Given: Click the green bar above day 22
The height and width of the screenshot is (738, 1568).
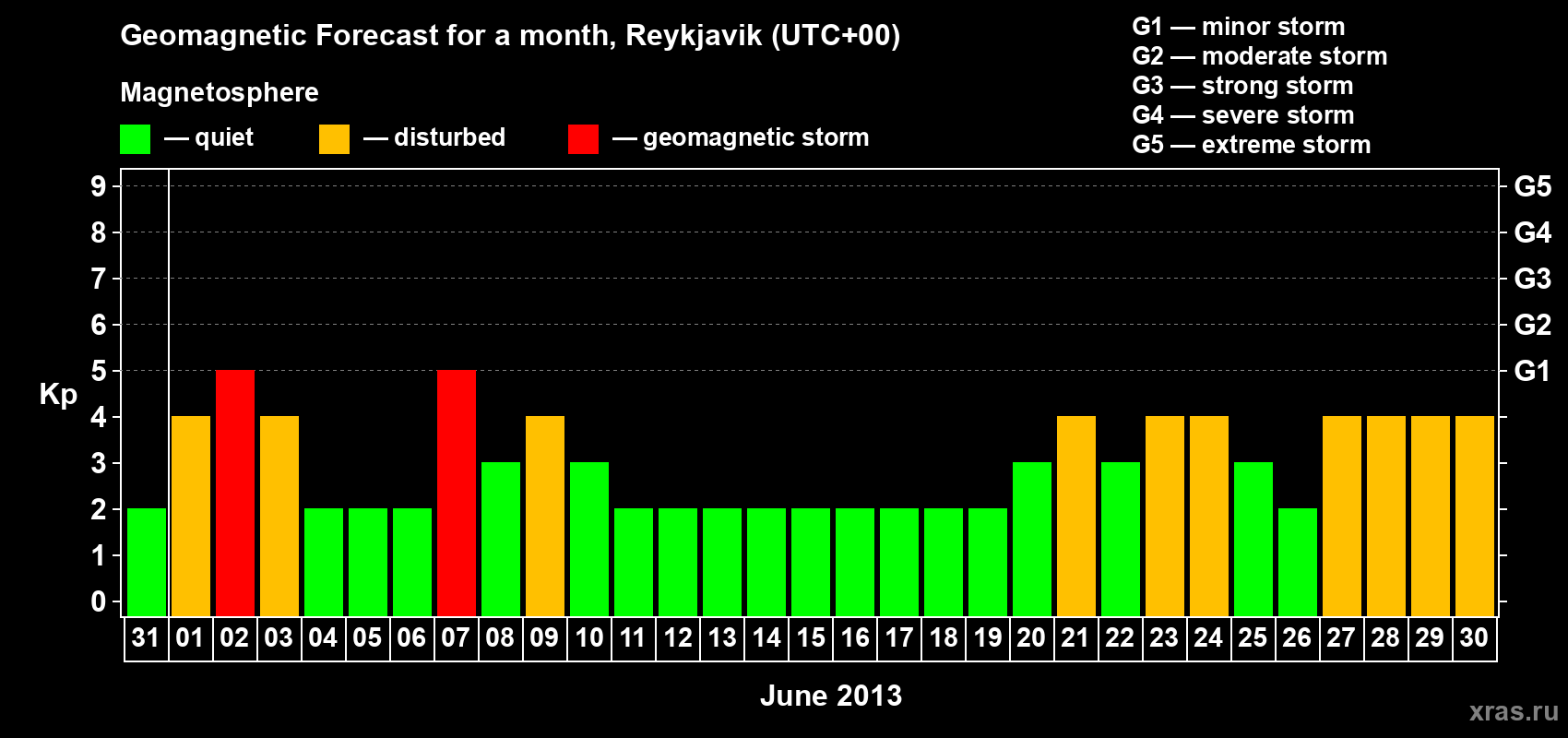Looking at the screenshot, I should pos(1121,540).
